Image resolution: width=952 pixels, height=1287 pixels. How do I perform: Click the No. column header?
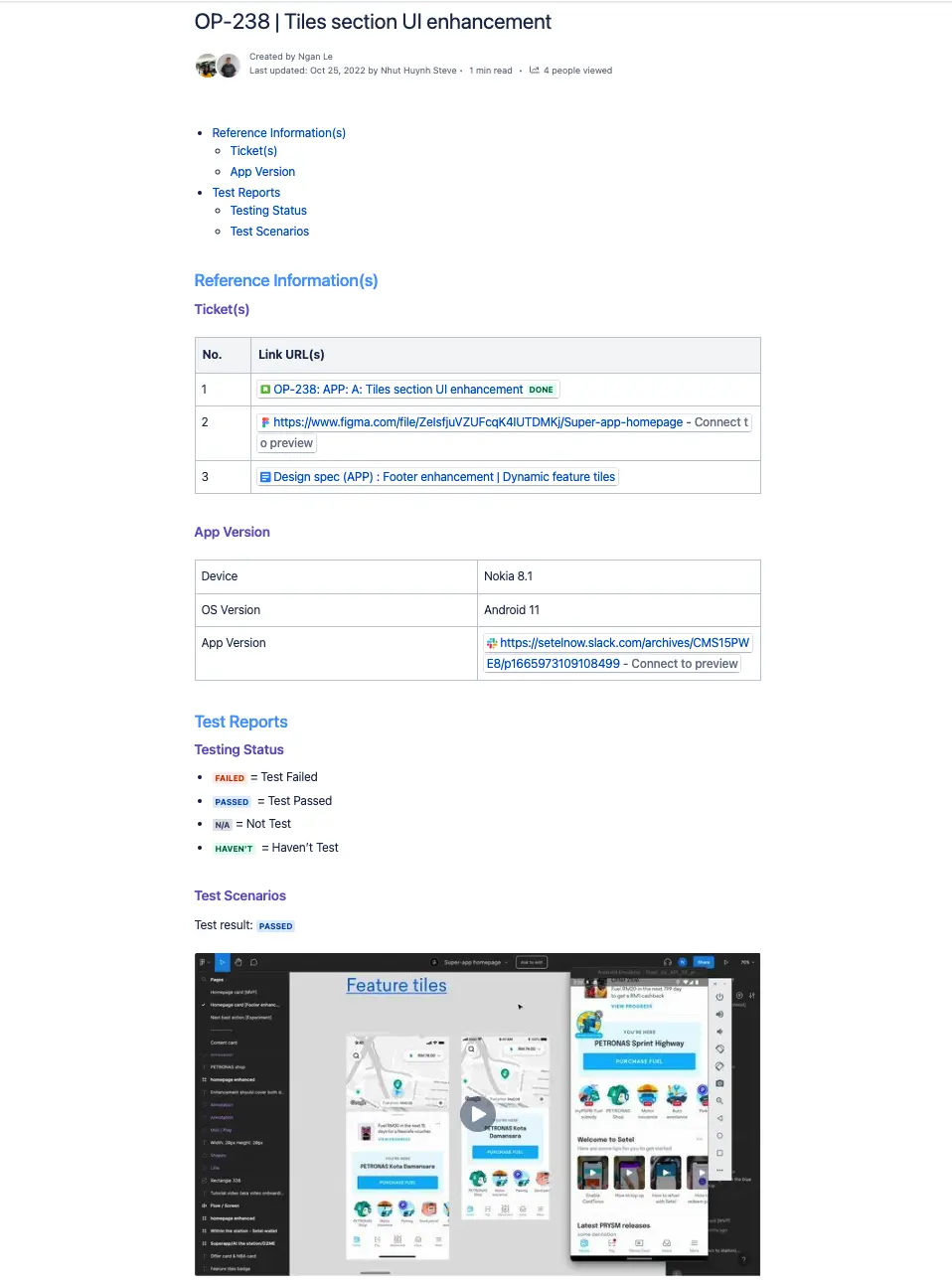click(x=224, y=355)
